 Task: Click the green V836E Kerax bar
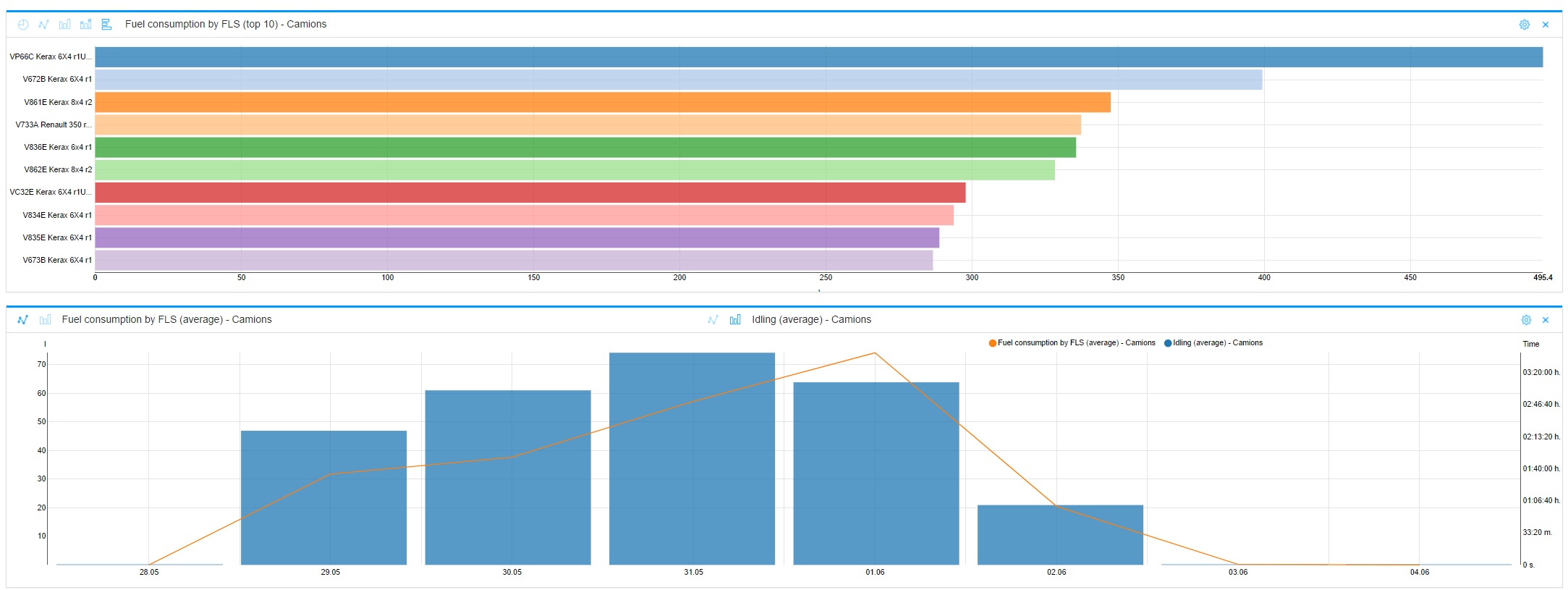[585, 148]
